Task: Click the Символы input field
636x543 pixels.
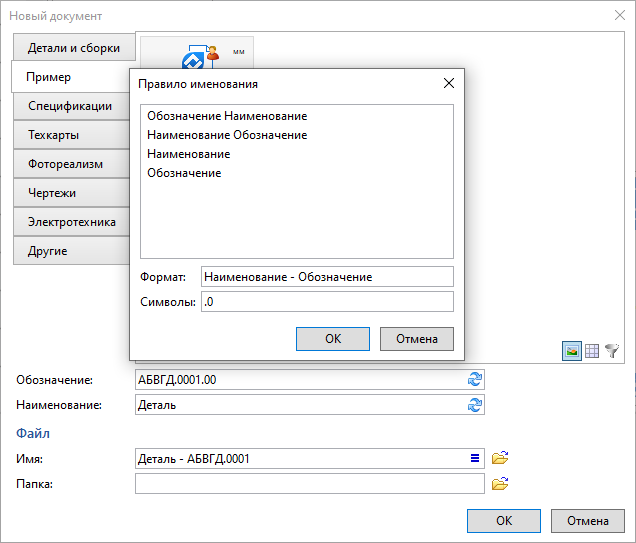Action: (327, 302)
